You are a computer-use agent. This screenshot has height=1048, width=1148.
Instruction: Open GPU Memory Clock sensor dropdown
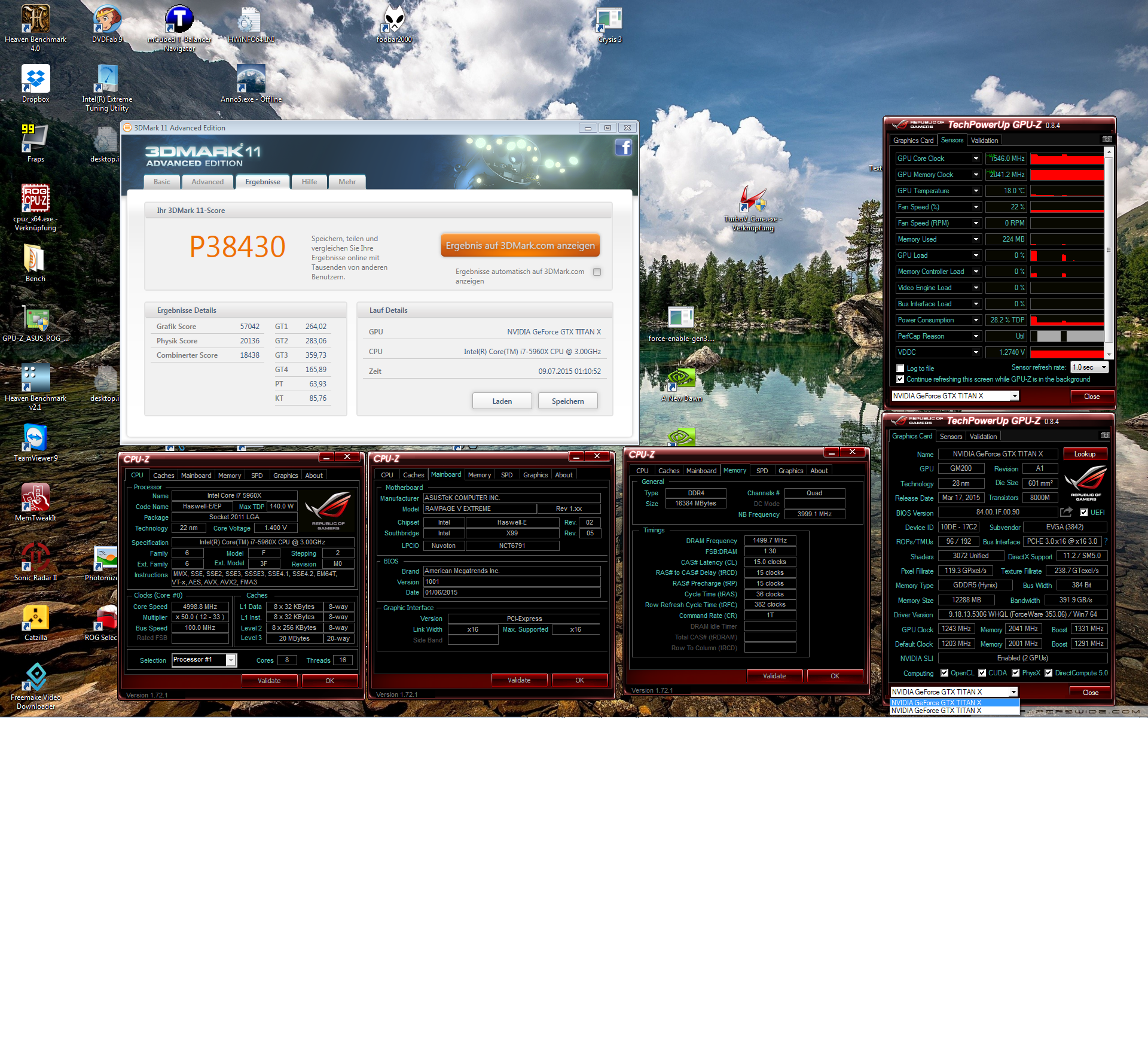point(976,175)
